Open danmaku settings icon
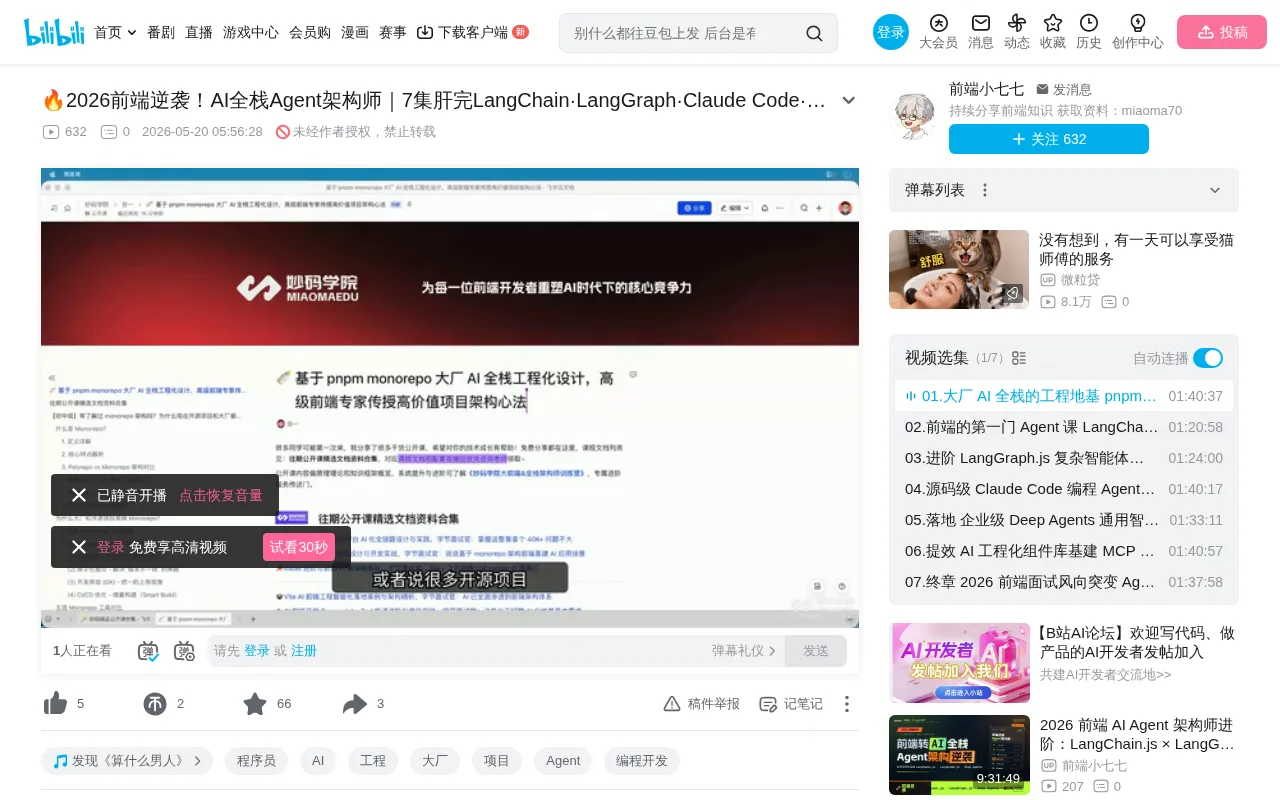The image size is (1280, 800). click(184, 651)
